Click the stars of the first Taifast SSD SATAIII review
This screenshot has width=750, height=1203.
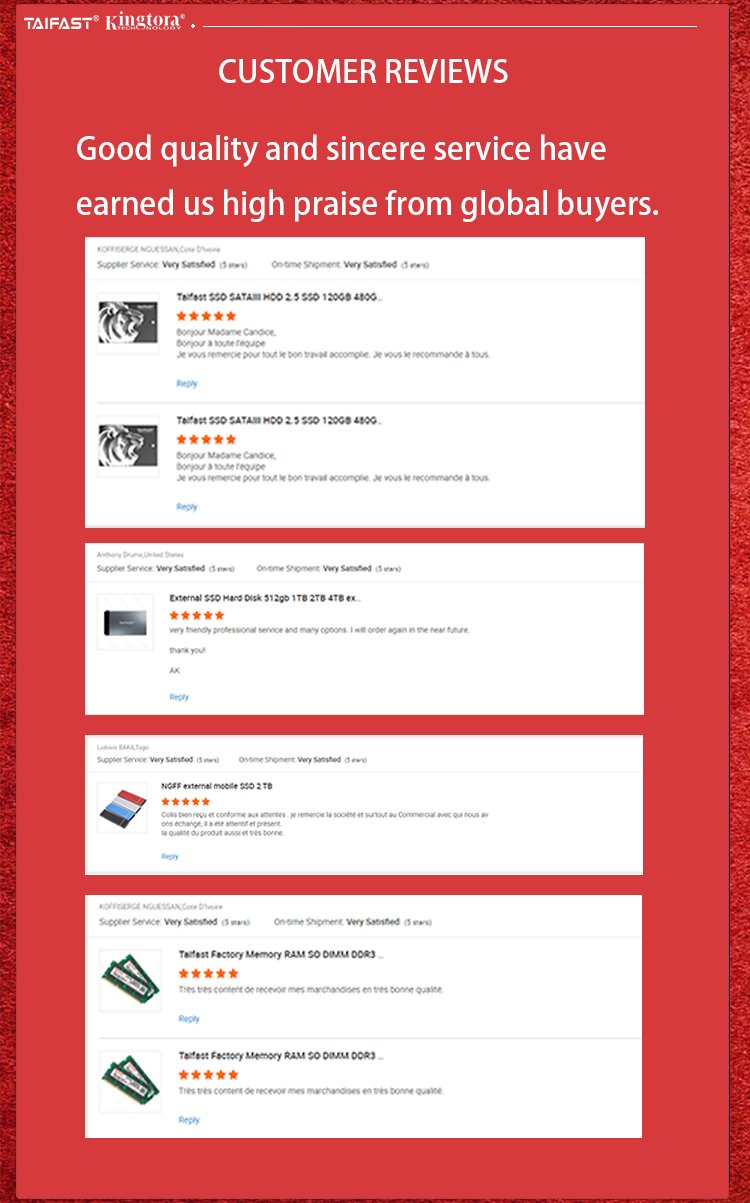pyautogui.click(x=206, y=316)
